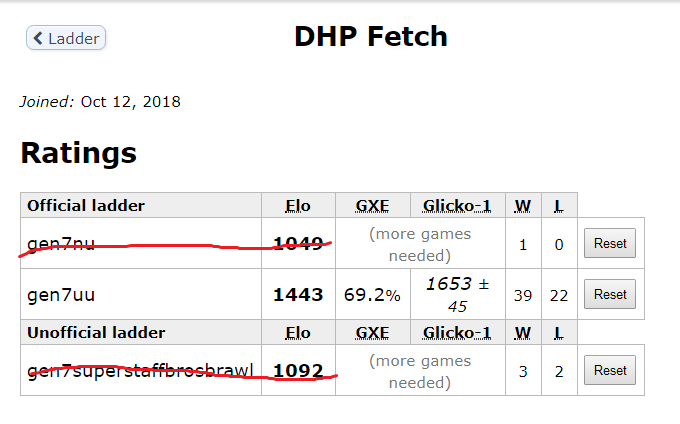The width and height of the screenshot is (680, 424).
Task: Reset the gen7superstaffbrosbrawl rating
Action: tap(610, 370)
